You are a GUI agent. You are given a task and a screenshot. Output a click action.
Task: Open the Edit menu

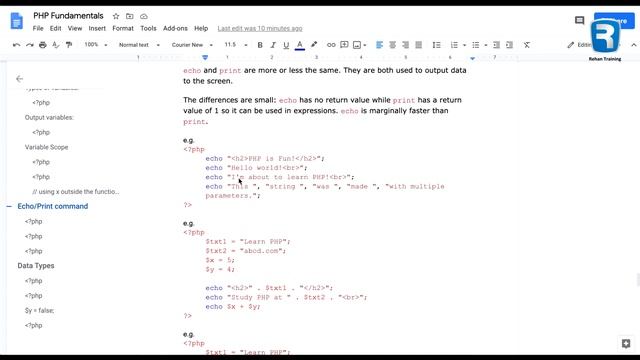(56, 28)
